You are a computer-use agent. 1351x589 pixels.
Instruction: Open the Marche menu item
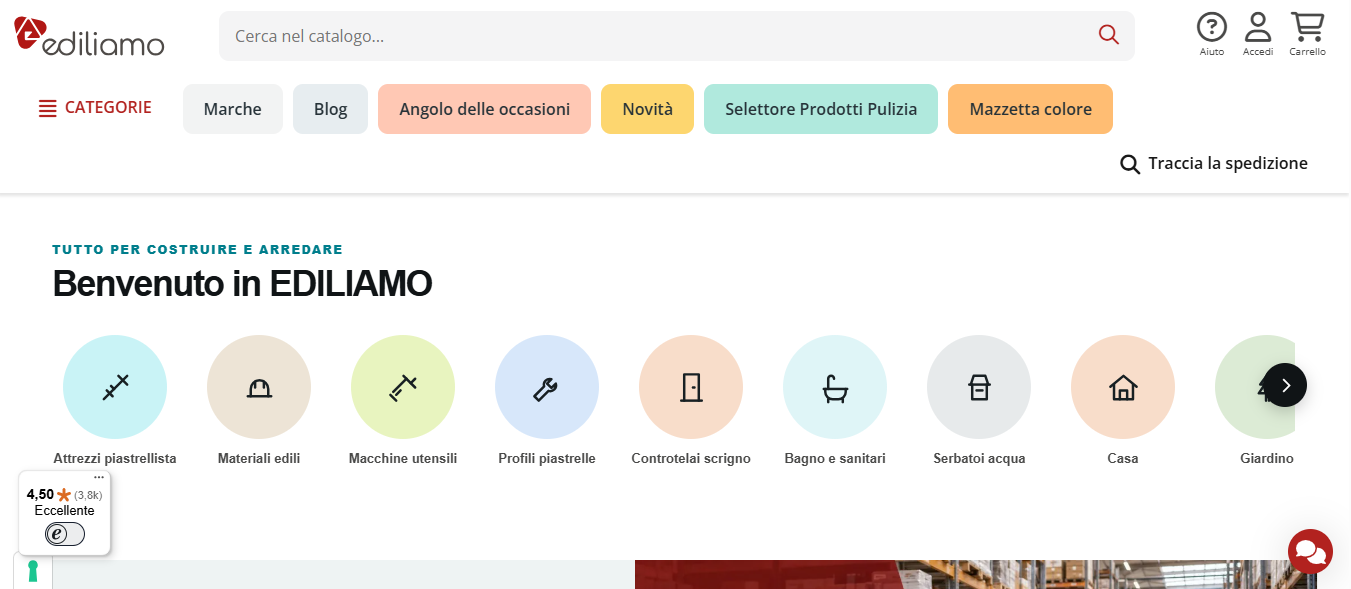pos(233,109)
